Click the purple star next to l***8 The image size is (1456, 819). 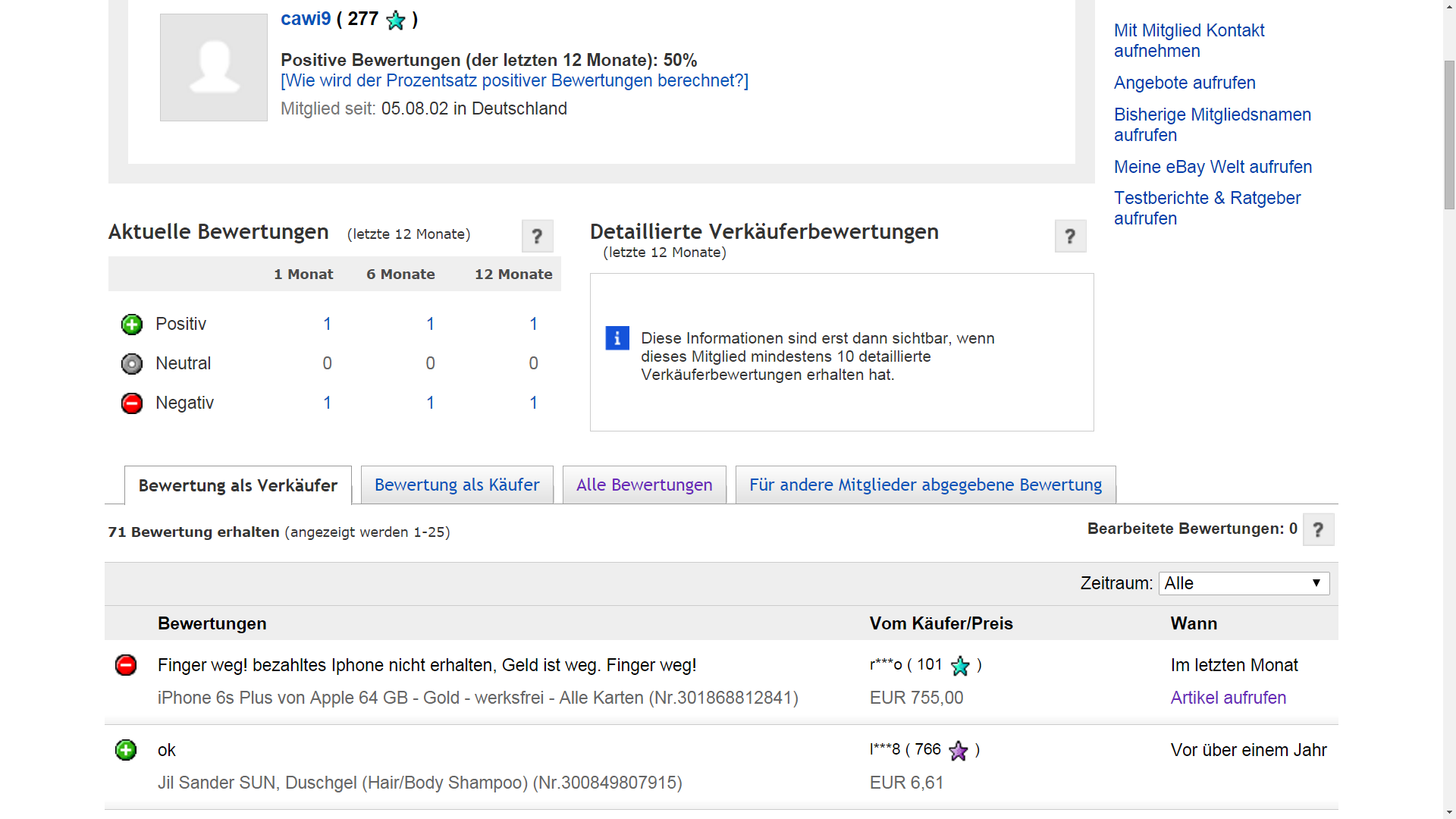pos(959,751)
